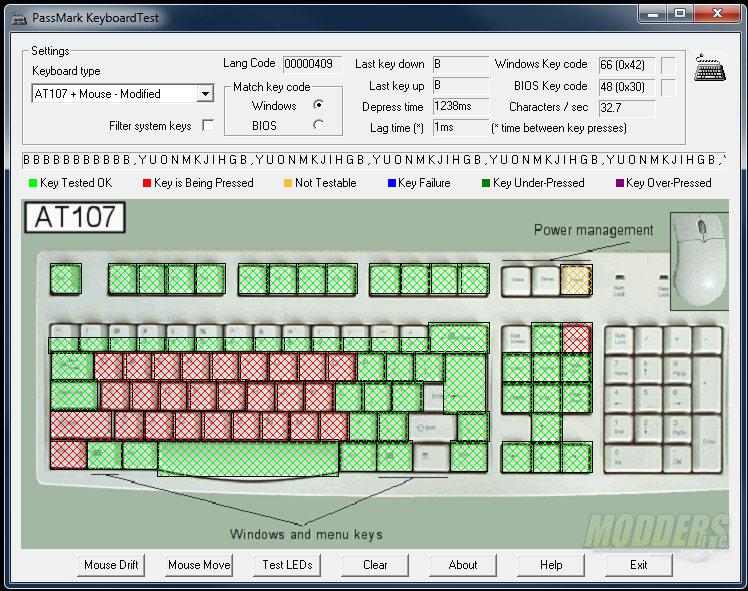Click the up arrow key on keyboard image
748x591 pixels.
coord(547,427)
